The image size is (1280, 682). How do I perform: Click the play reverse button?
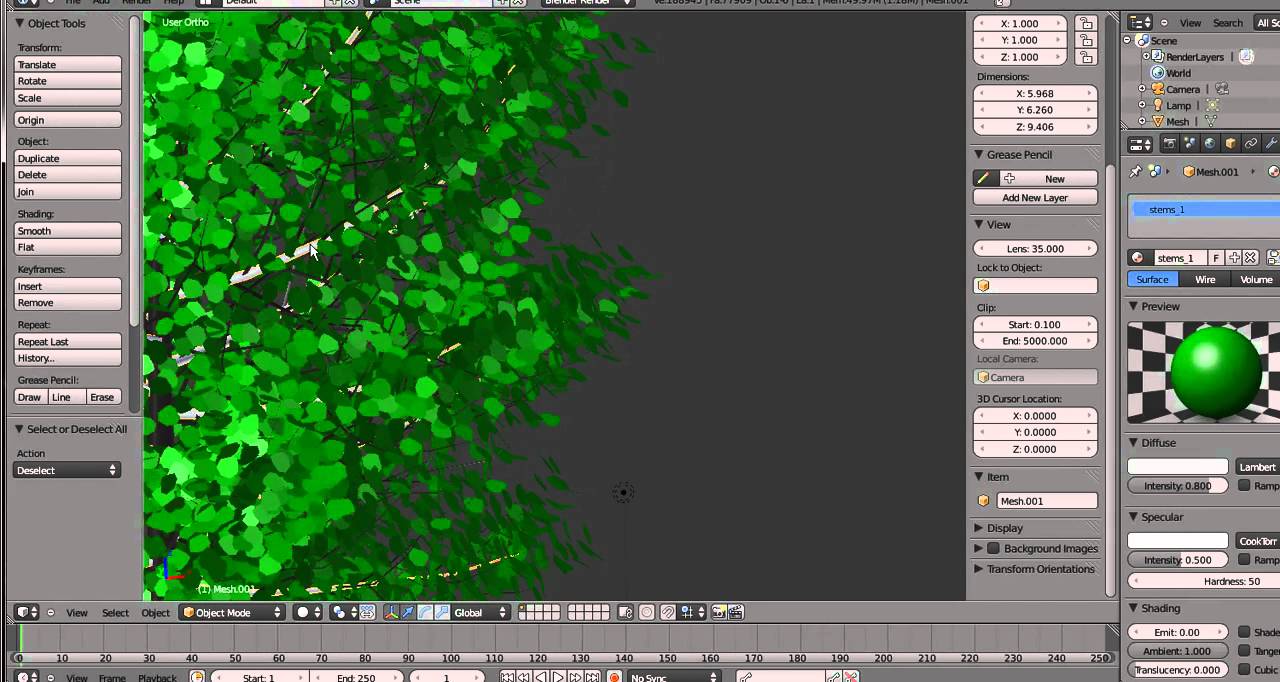click(541, 677)
